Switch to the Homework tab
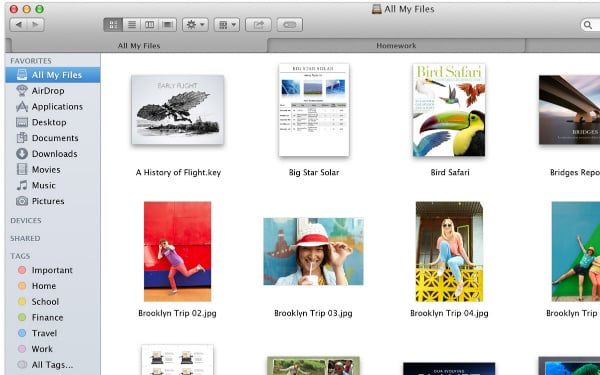Screen dimensions: 600x375 click(396, 46)
